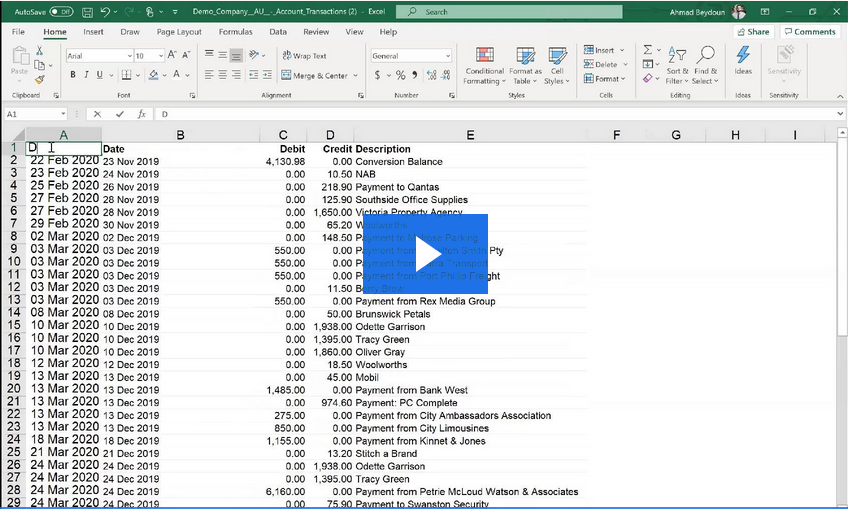Increase decimal places
This screenshot has height=509, width=848.
click(432, 75)
